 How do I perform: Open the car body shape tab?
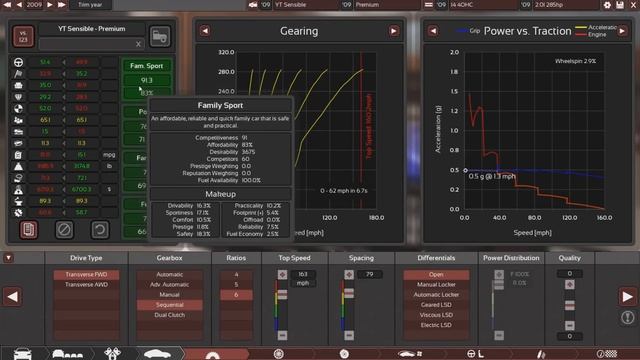point(157,354)
